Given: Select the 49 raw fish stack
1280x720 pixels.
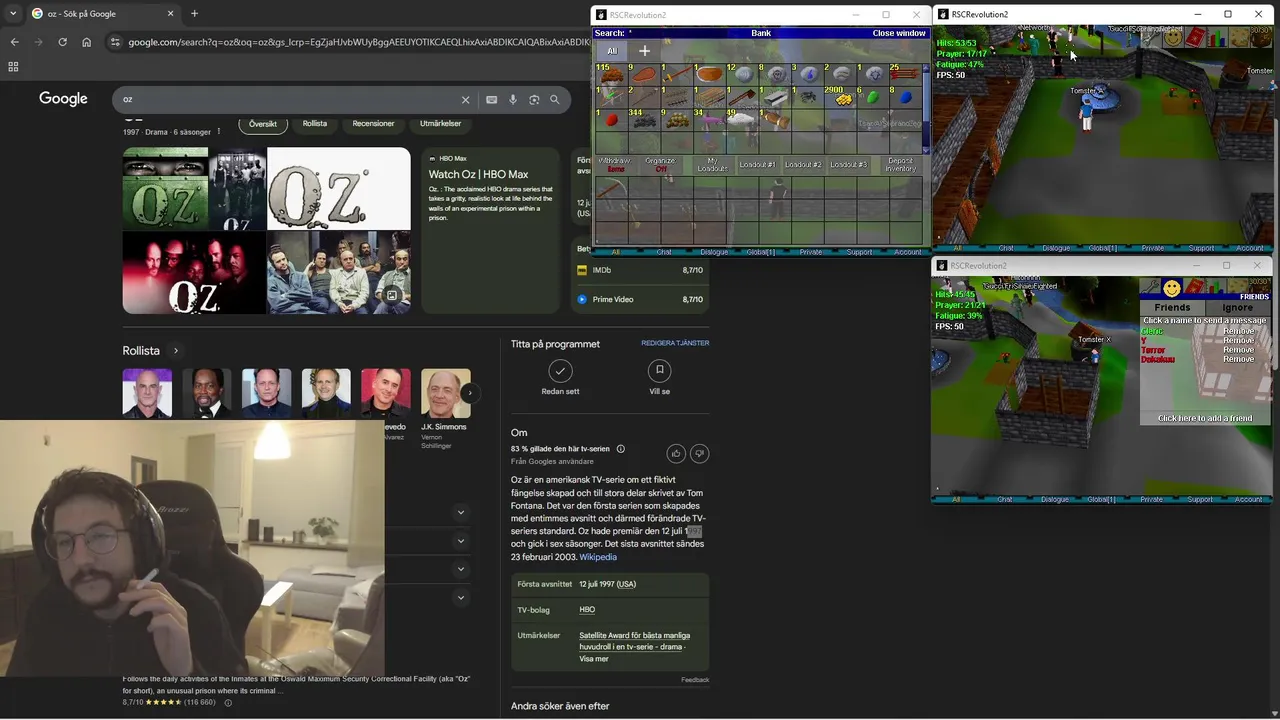Looking at the screenshot, I should (742, 119).
